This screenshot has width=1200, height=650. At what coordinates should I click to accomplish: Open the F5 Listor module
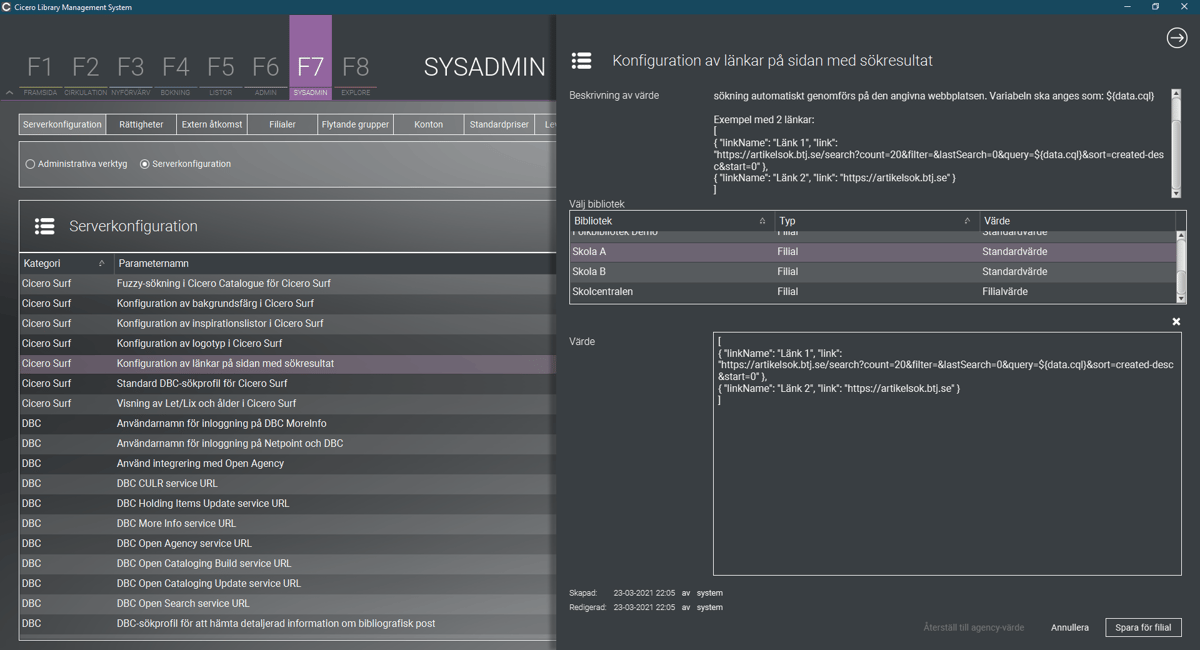point(221,74)
